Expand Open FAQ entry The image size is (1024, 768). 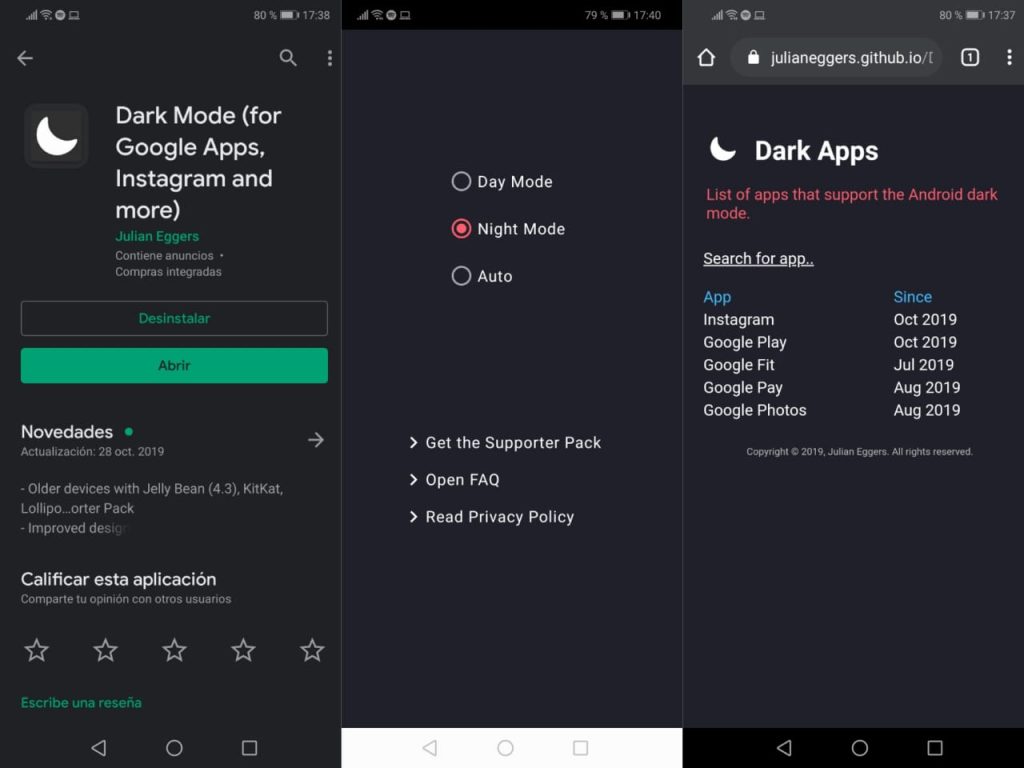point(454,480)
